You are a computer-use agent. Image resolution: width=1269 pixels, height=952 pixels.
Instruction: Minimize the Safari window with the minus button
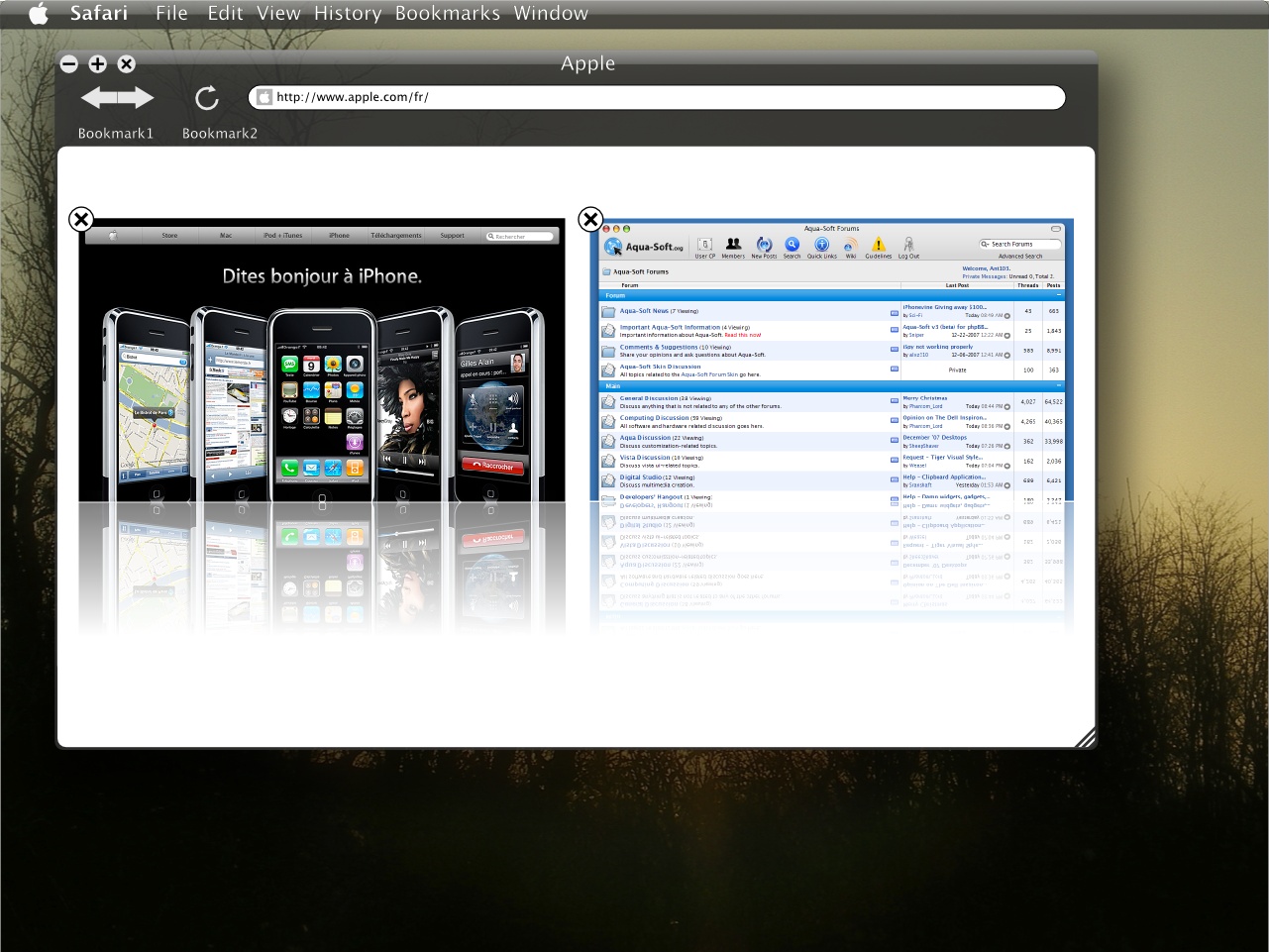tap(68, 63)
